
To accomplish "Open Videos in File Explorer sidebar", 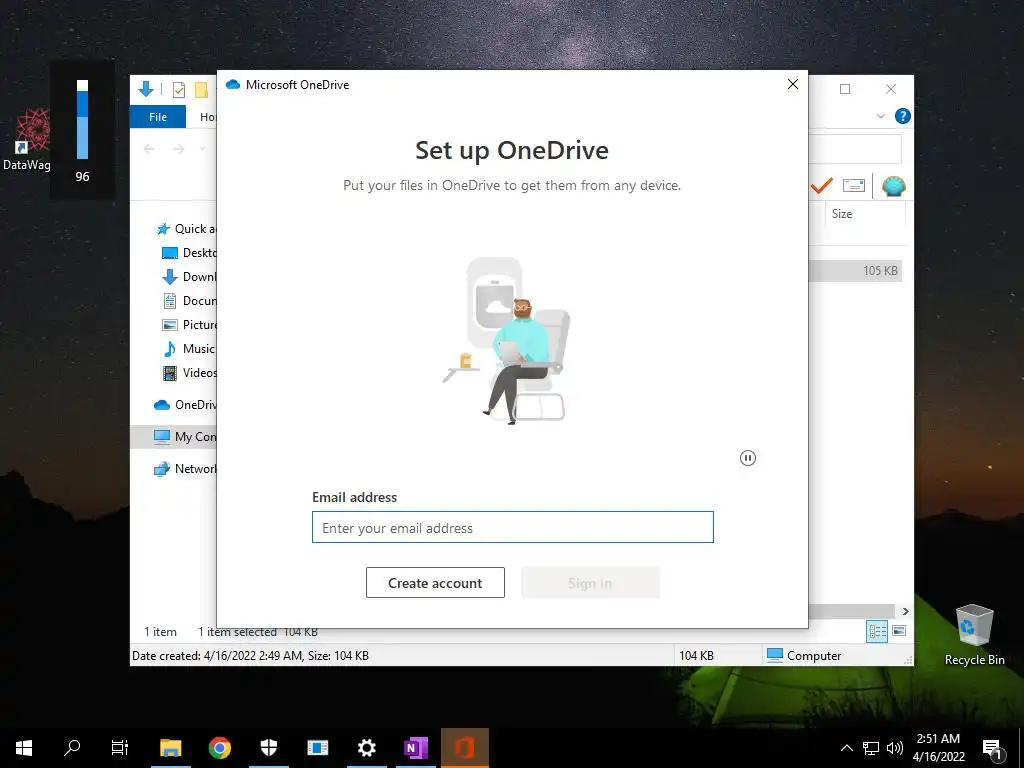I will point(189,373).
